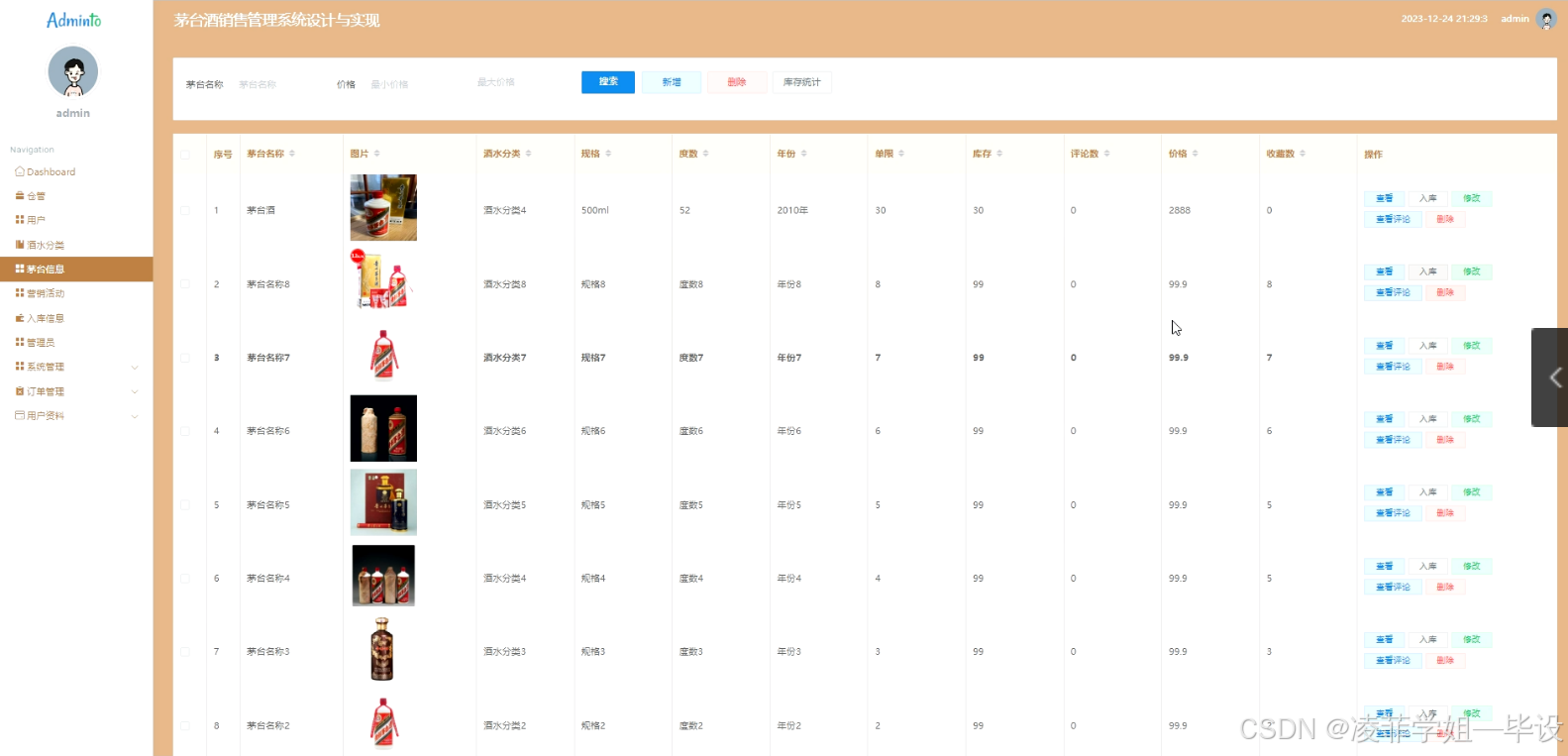This screenshot has height=756, width=1568.
Task: Click the 用户资料 card icon
Action: [20, 415]
